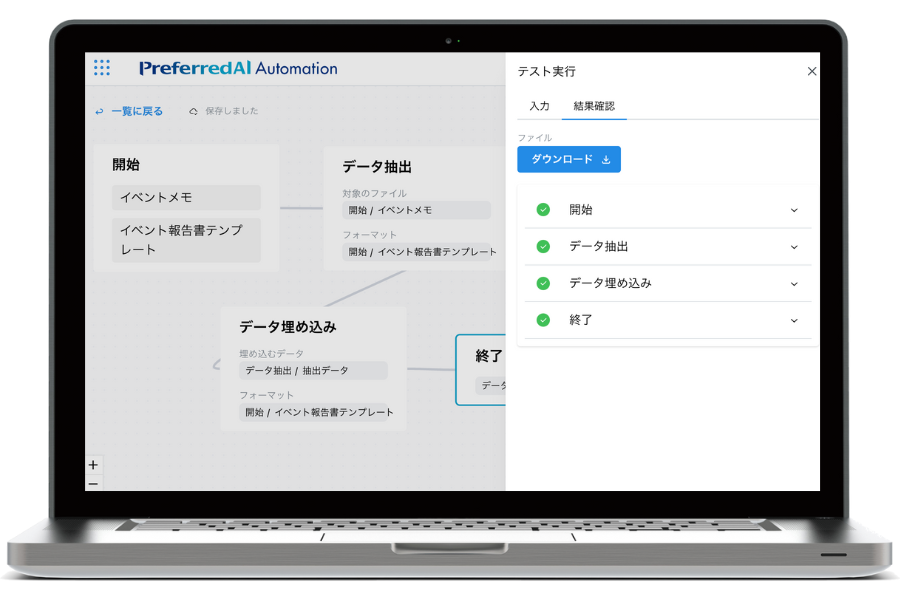
Task: Select the 結果確認 tab
Action: coord(594,106)
